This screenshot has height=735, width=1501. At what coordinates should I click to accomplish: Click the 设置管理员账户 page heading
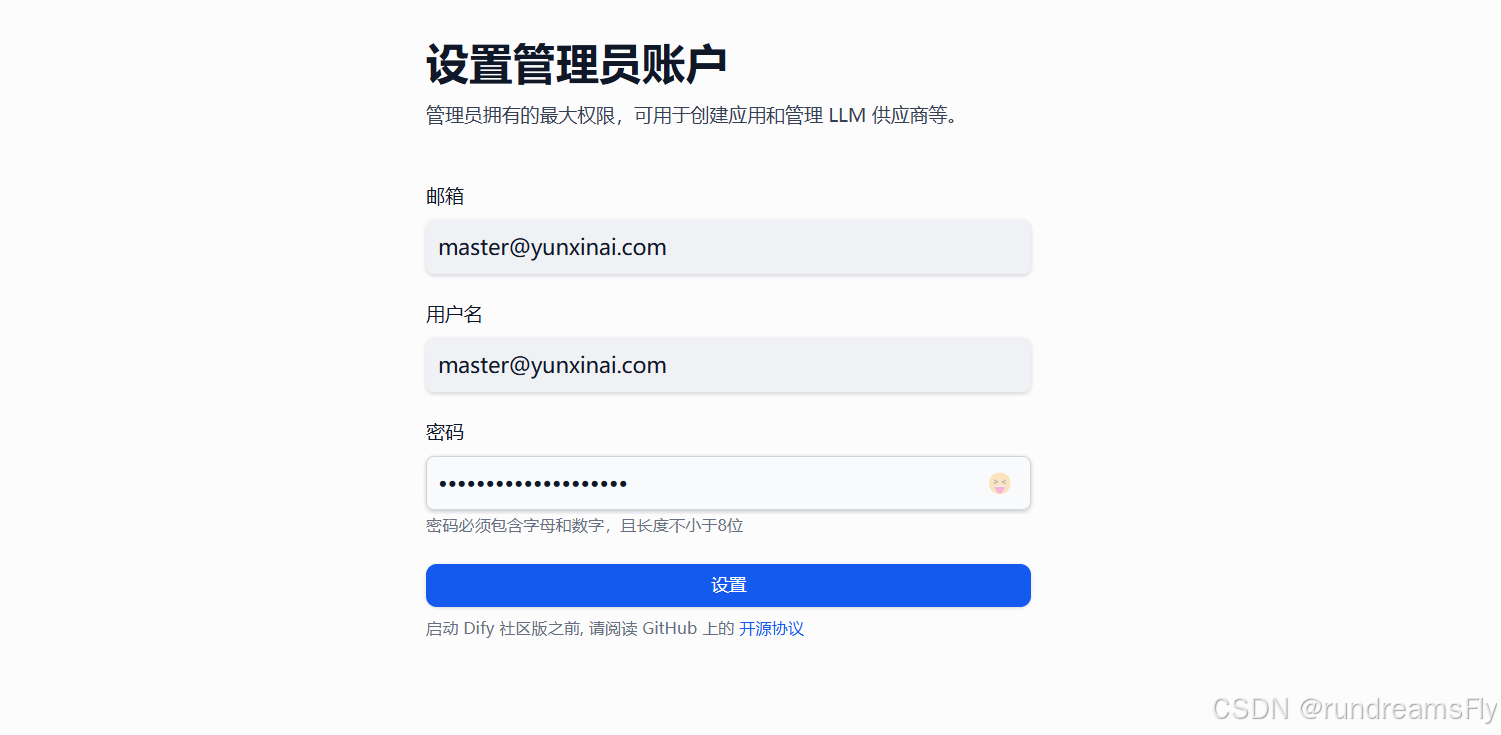click(x=576, y=65)
